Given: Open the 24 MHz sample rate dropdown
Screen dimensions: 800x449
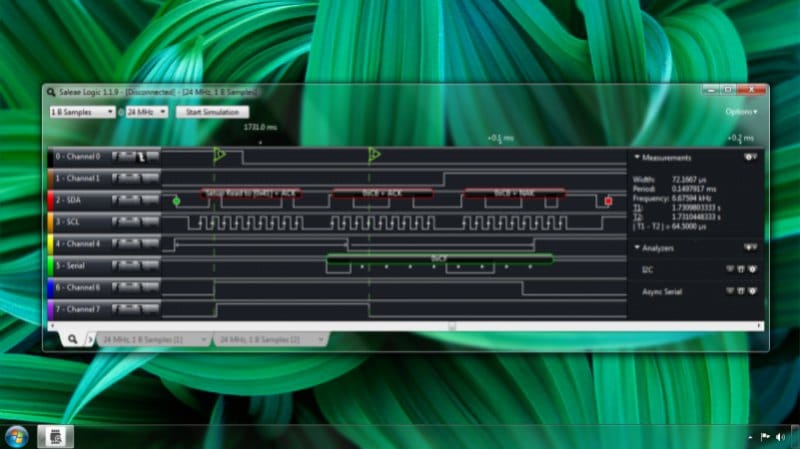Looking at the screenshot, I should coord(147,112).
